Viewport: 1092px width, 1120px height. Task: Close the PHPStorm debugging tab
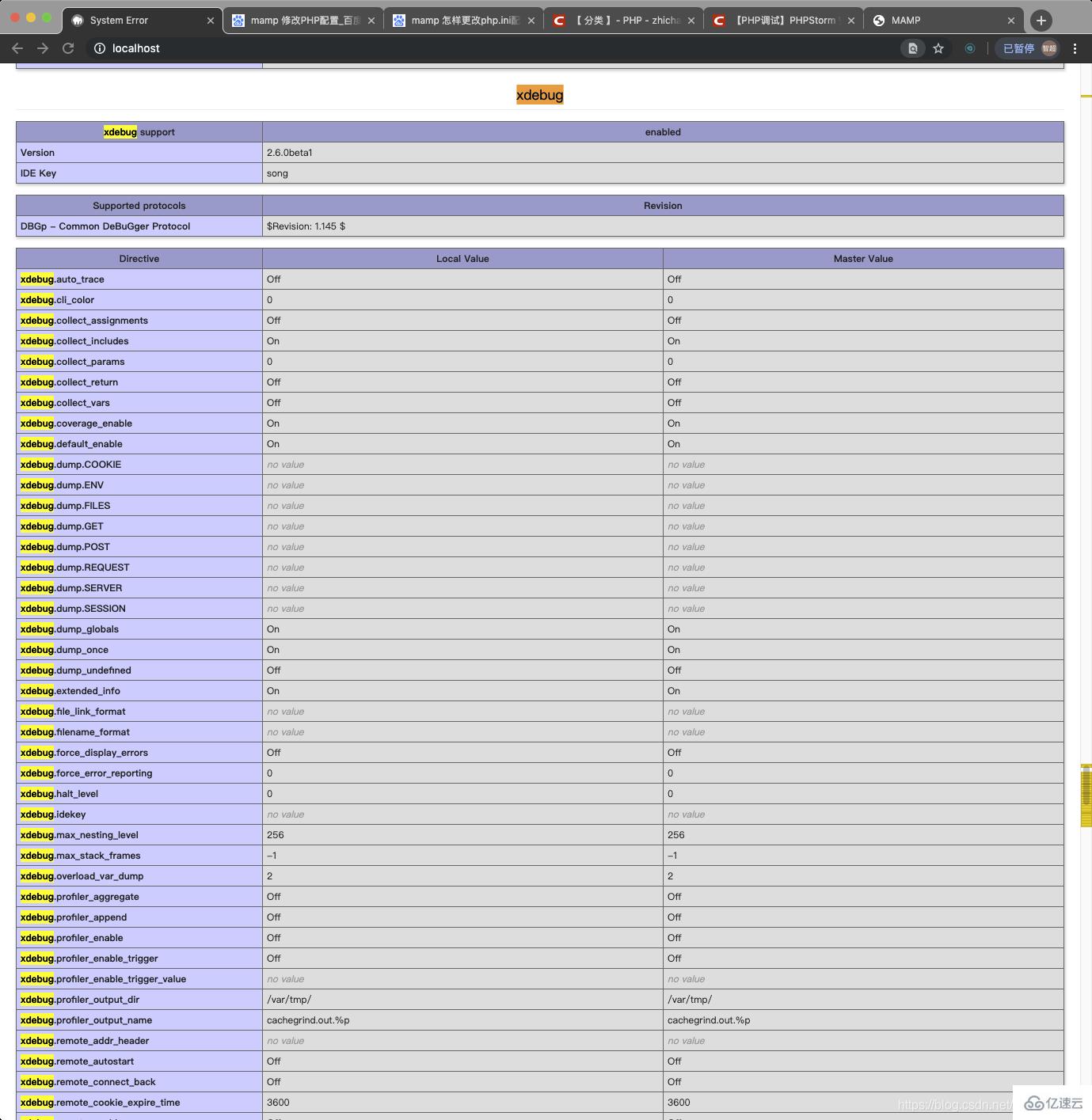pos(851,21)
